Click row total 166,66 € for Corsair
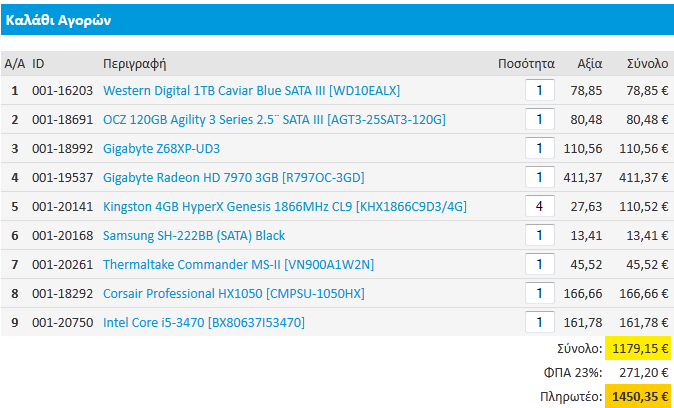 pyautogui.click(x=643, y=294)
